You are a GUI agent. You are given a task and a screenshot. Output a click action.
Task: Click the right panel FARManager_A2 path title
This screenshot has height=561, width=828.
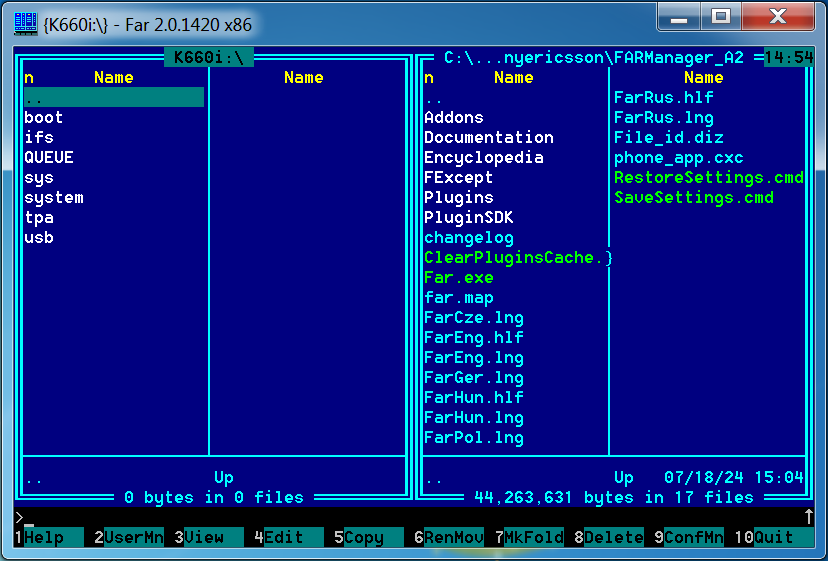click(x=594, y=57)
